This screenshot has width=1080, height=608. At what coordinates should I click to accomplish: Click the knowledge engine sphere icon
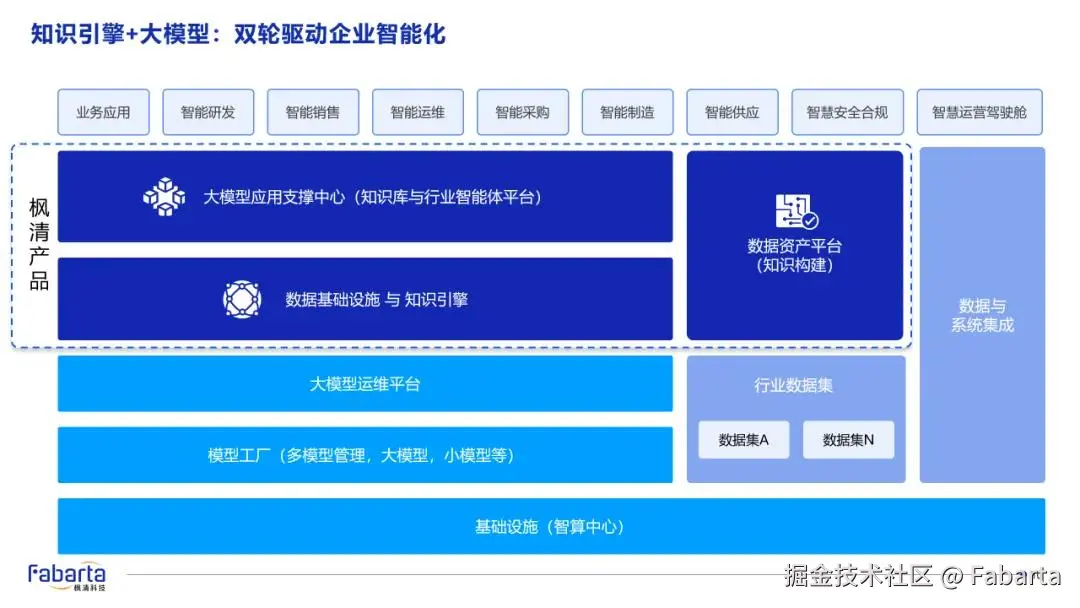[242, 300]
